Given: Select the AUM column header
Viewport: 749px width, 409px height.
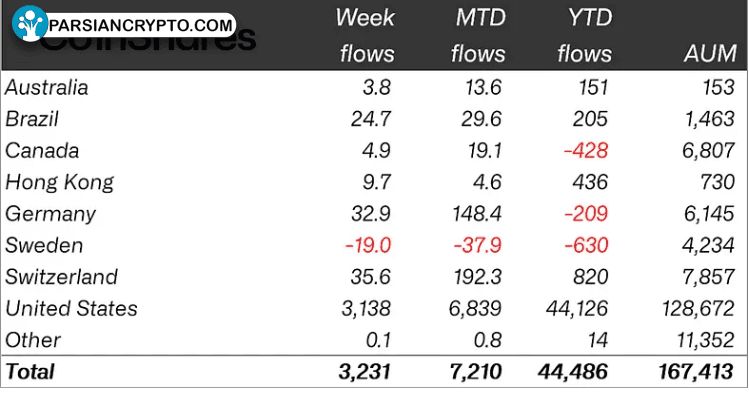Looking at the screenshot, I should pyautogui.click(x=710, y=54).
